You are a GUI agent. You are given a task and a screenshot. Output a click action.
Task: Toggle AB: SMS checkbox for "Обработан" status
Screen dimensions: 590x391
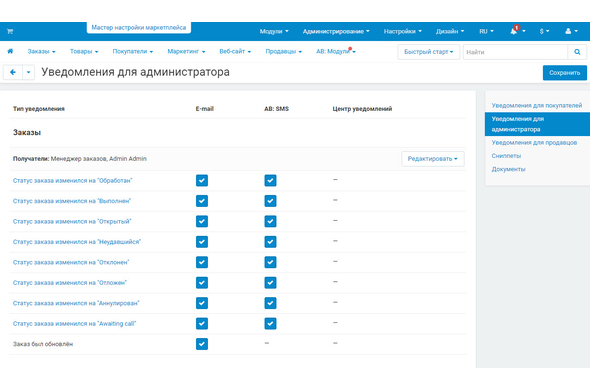coord(270,181)
